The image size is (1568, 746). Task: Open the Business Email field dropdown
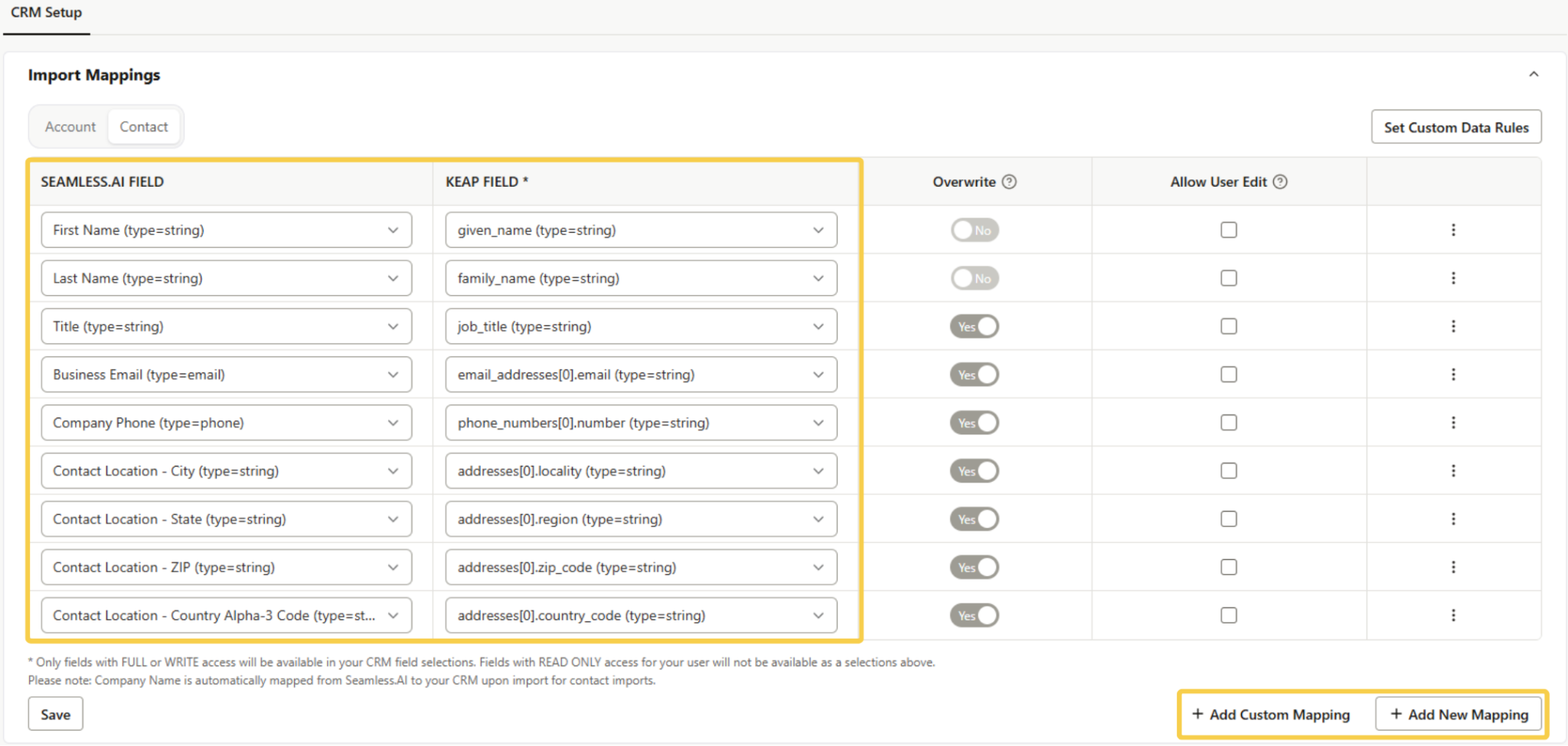(x=227, y=375)
